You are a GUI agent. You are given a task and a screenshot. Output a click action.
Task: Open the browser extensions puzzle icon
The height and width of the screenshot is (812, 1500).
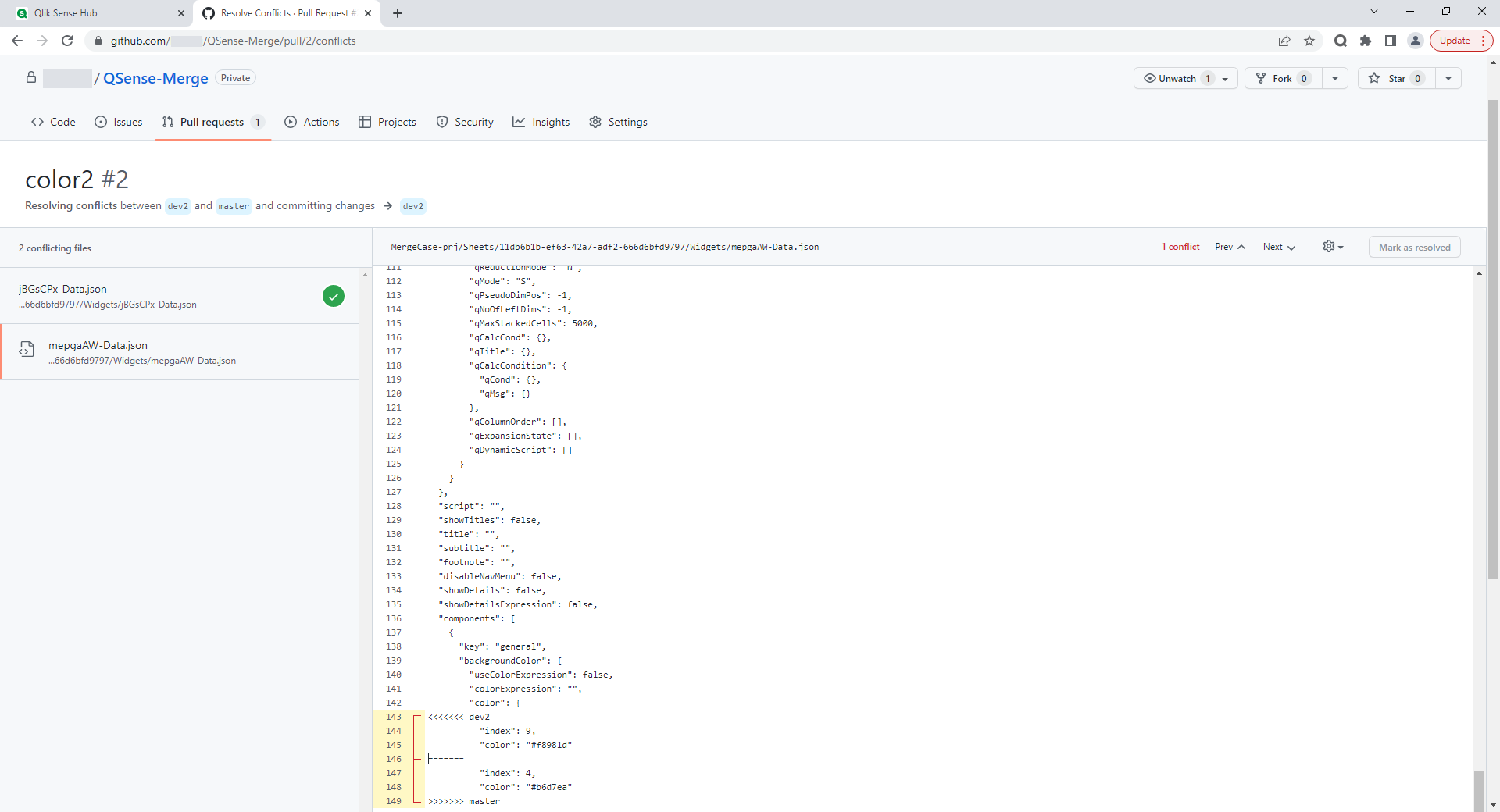pyautogui.click(x=1366, y=41)
